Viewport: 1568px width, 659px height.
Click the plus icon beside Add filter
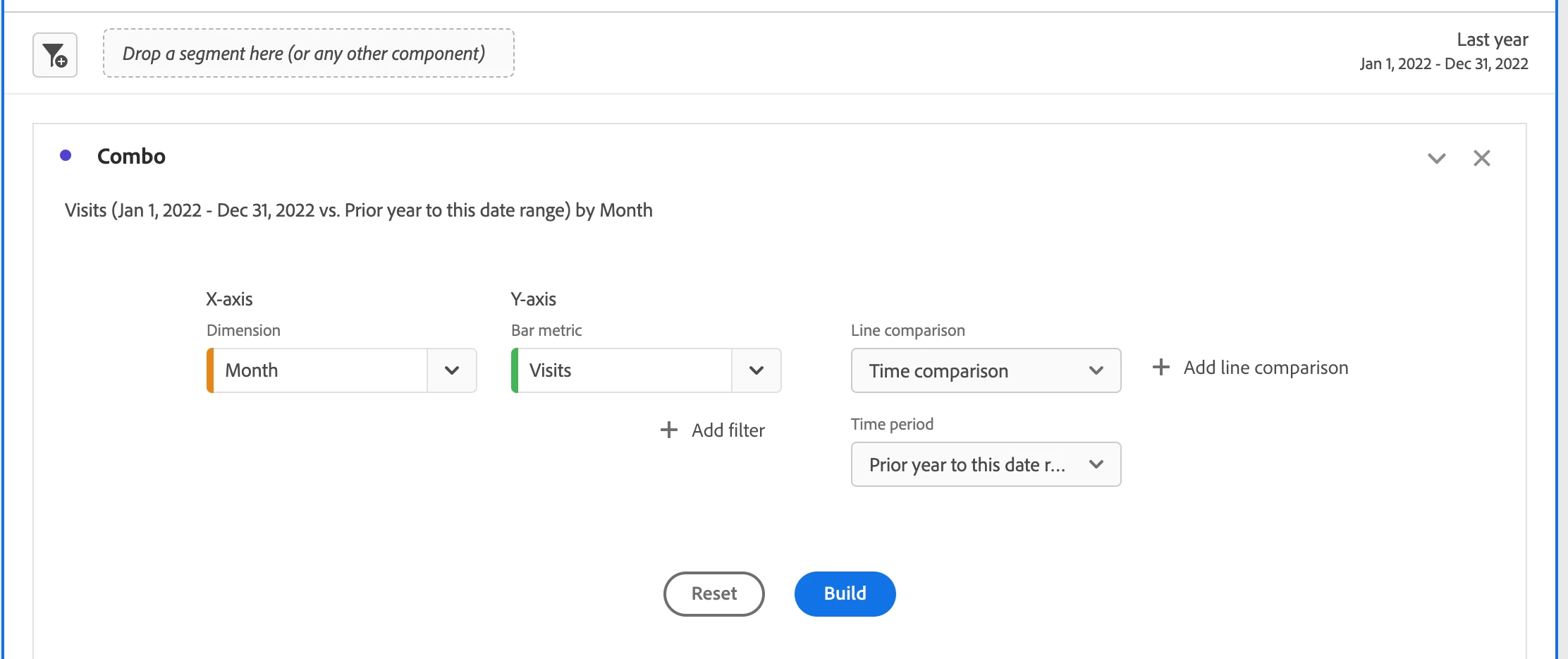tap(668, 430)
